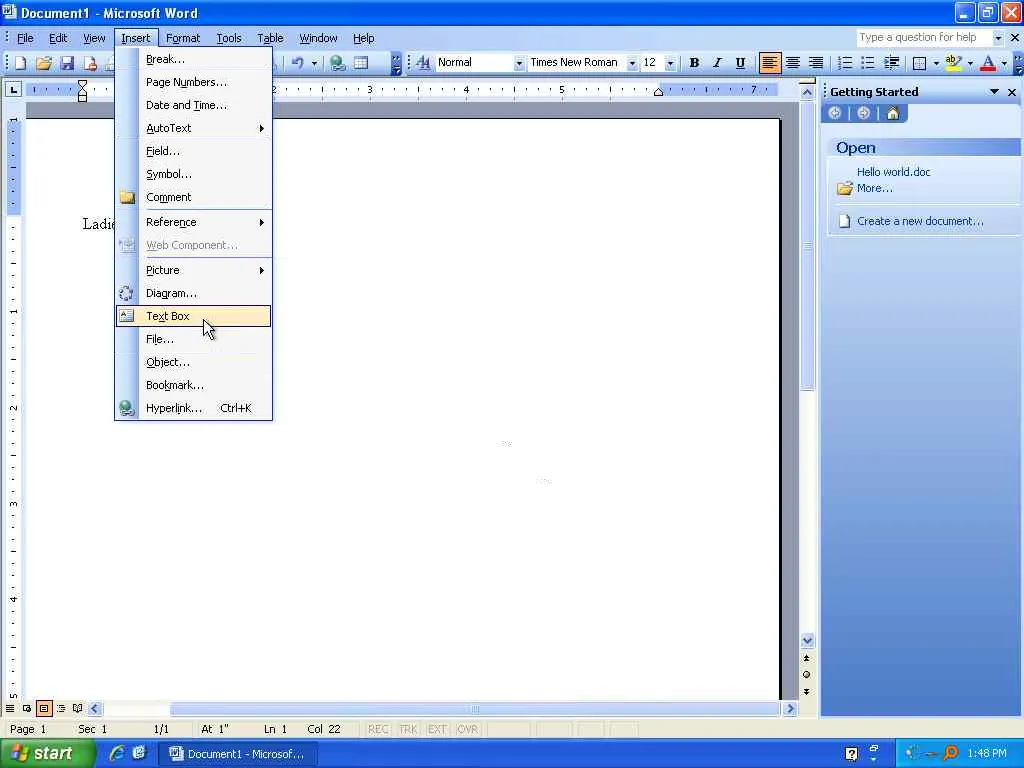Save the document with floppy icon
Screen dimensions: 1024x768
coord(67,63)
